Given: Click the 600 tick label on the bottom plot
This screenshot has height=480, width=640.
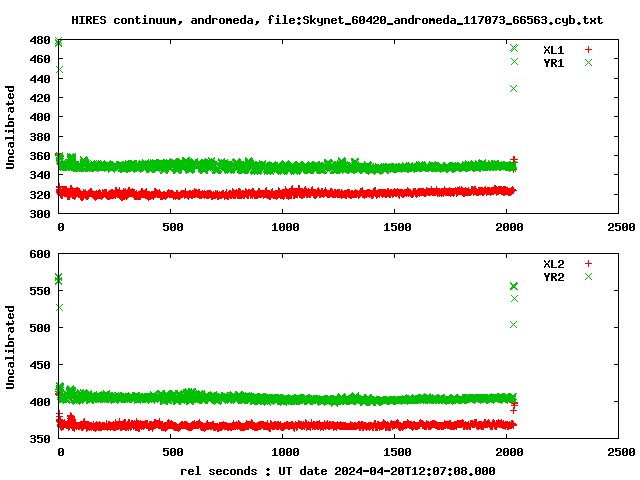Looking at the screenshot, I should click(40, 254).
